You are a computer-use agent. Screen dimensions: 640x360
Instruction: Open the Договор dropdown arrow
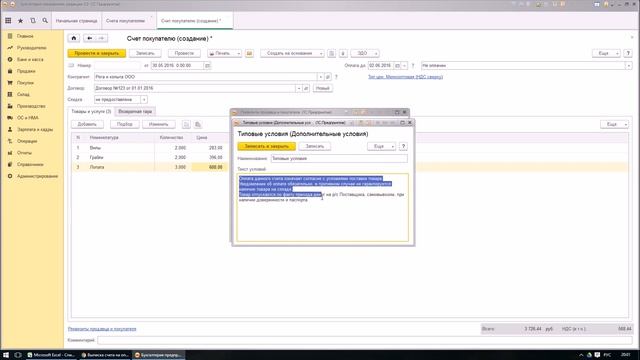coord(298,88)
